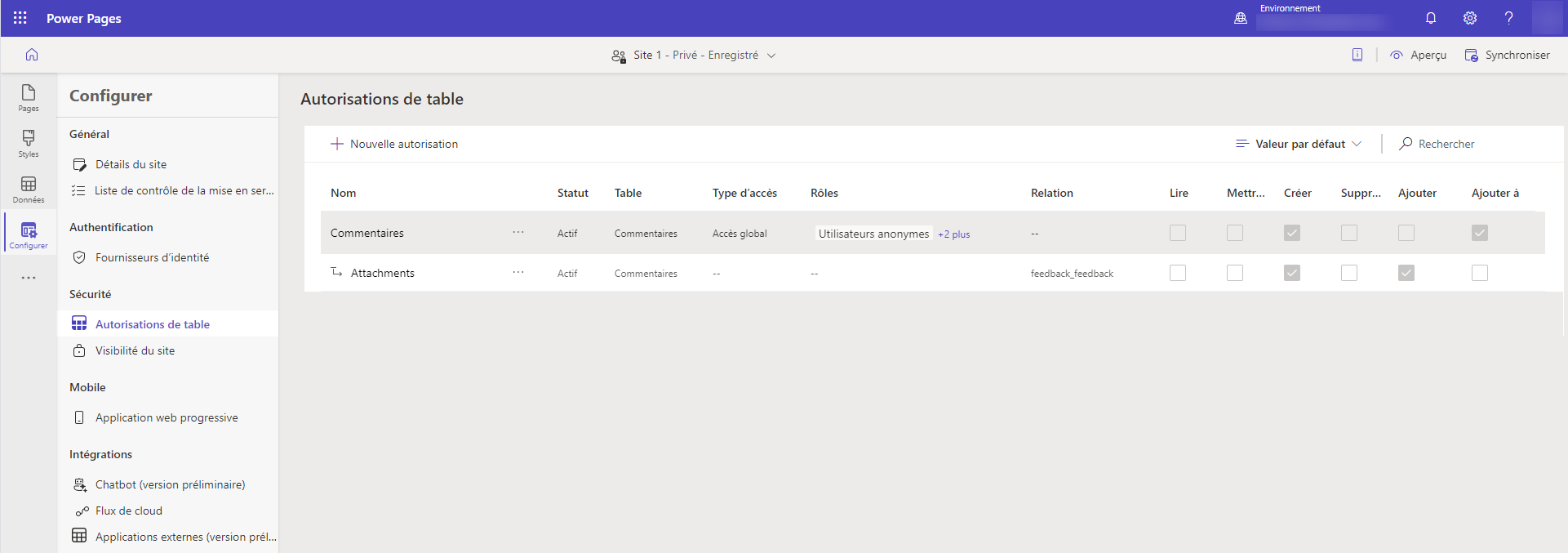The width and height of the screenshot is (1568, 553).
Task: Sort by the Rôles column header
Action: [824, 193]
